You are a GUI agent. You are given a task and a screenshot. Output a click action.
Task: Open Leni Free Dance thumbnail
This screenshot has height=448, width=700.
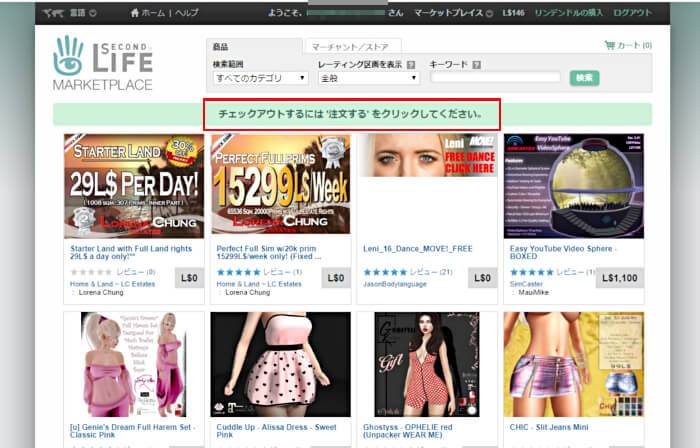tap(428, 155)
